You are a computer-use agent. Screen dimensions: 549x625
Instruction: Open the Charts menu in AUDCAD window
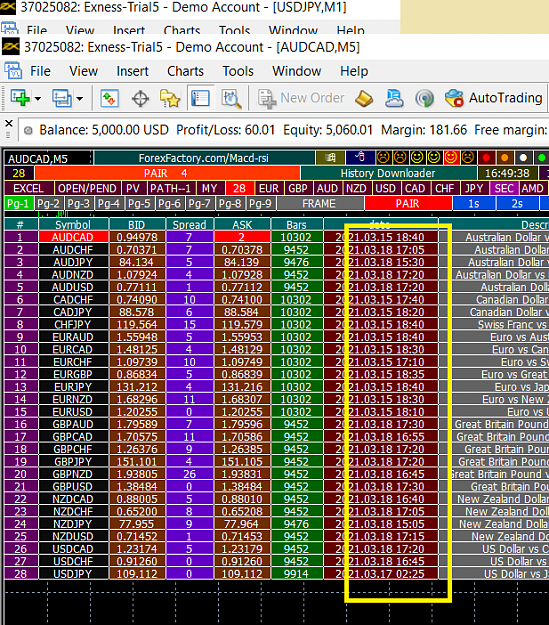[185, 71]
